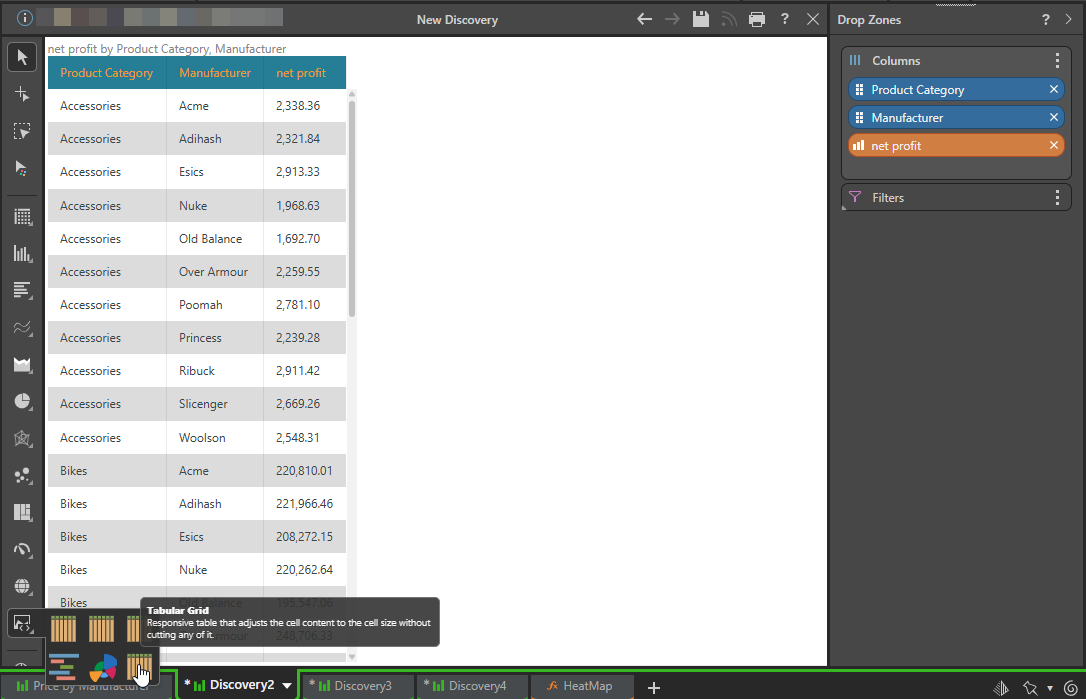1086x699 pixels.
Task: Select the Product Category column chip
Action: (x=956, y=89)
